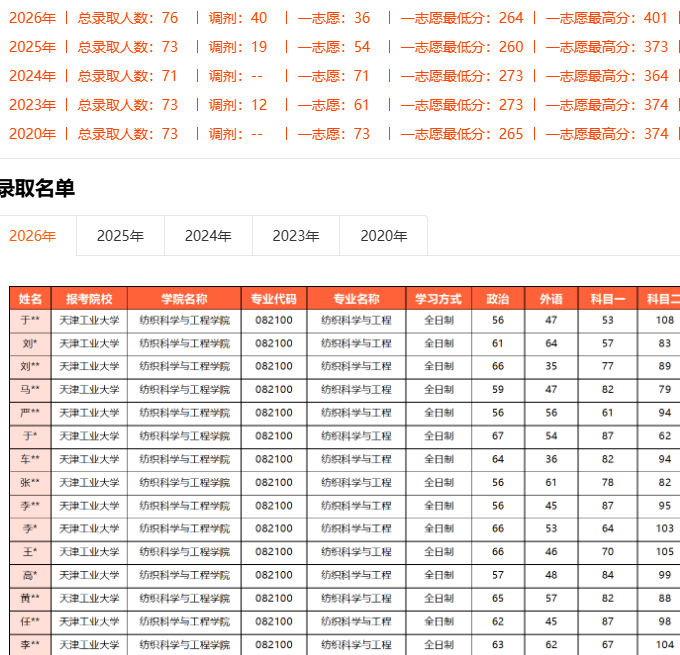Open the 2024年 admission list tab
680x655 pixels.
click(208, 236)
